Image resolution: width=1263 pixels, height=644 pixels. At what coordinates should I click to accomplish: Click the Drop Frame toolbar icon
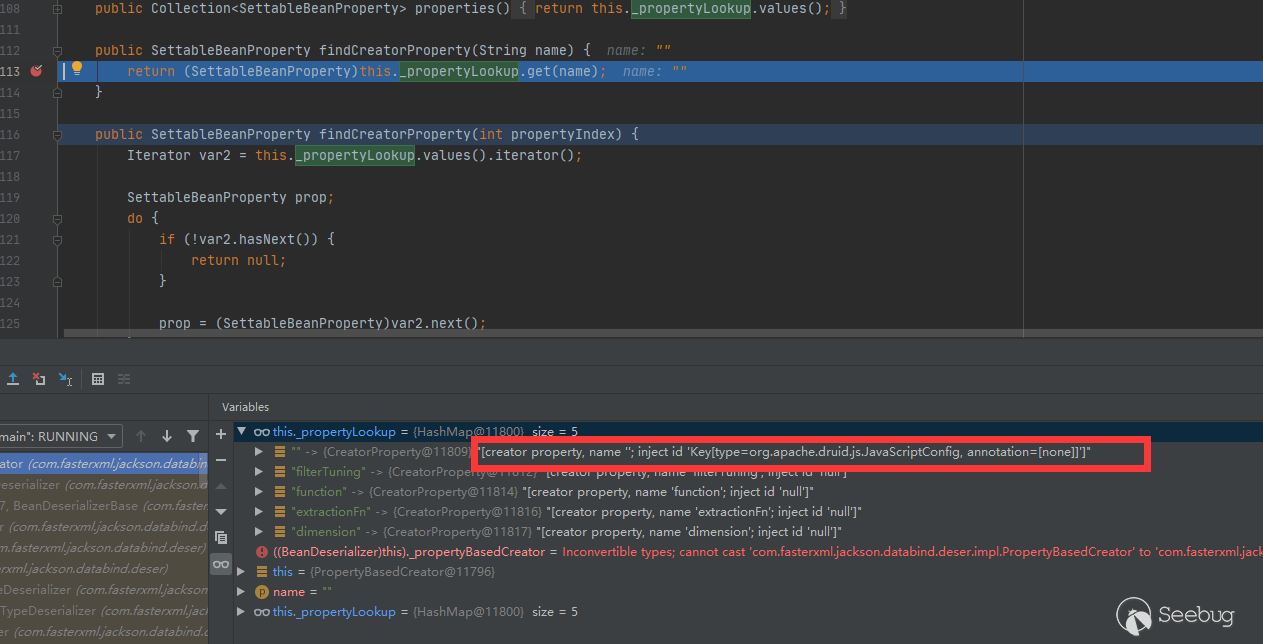[39, 379]
